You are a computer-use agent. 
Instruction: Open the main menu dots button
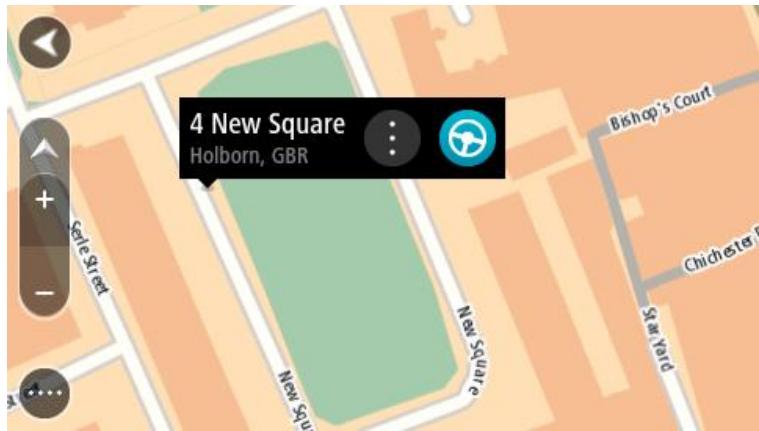pyautogui.click(x=45, y=393)
